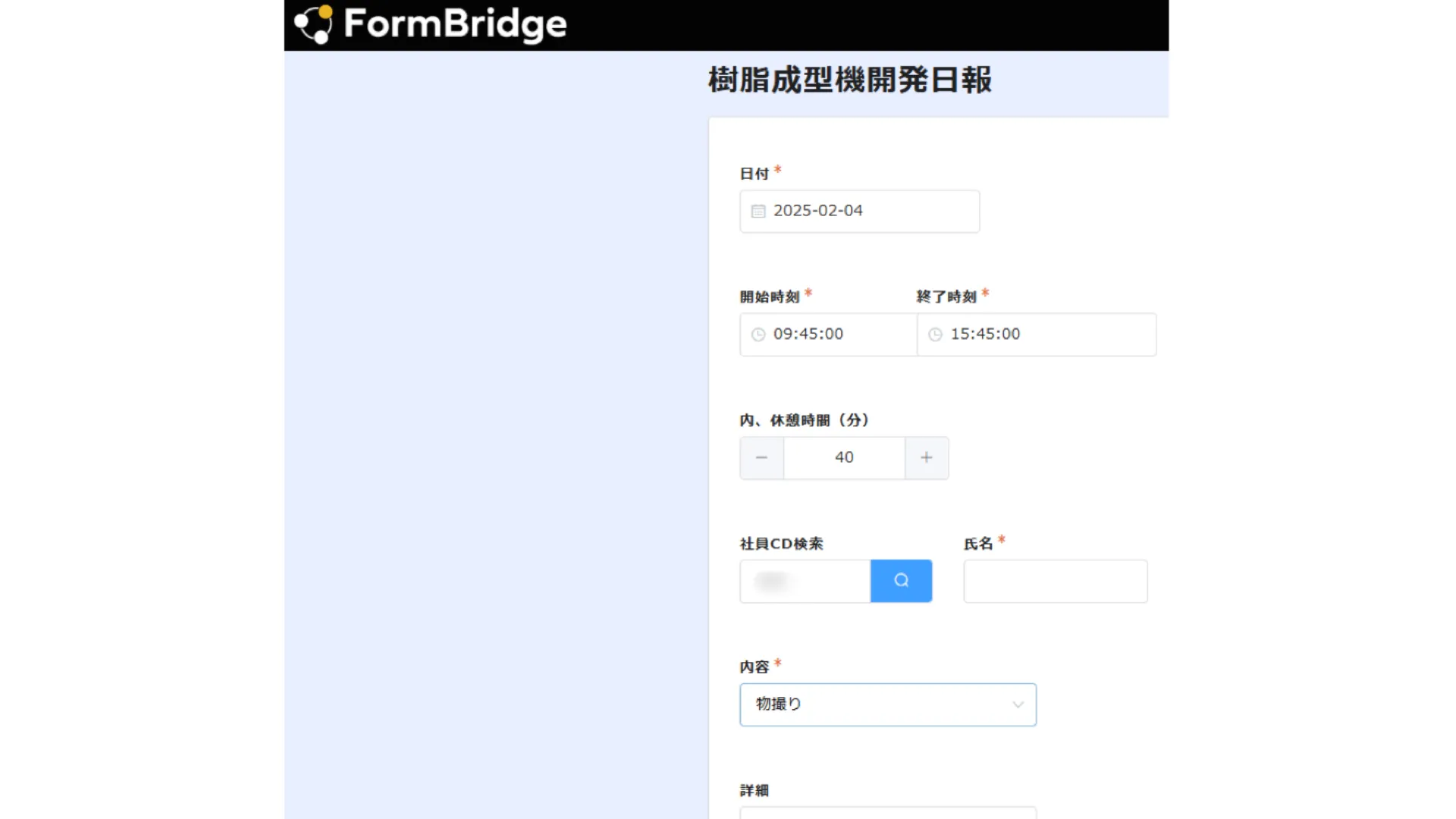
Task: Click the clock icon in end time
Action: click(x=936, y=334)
